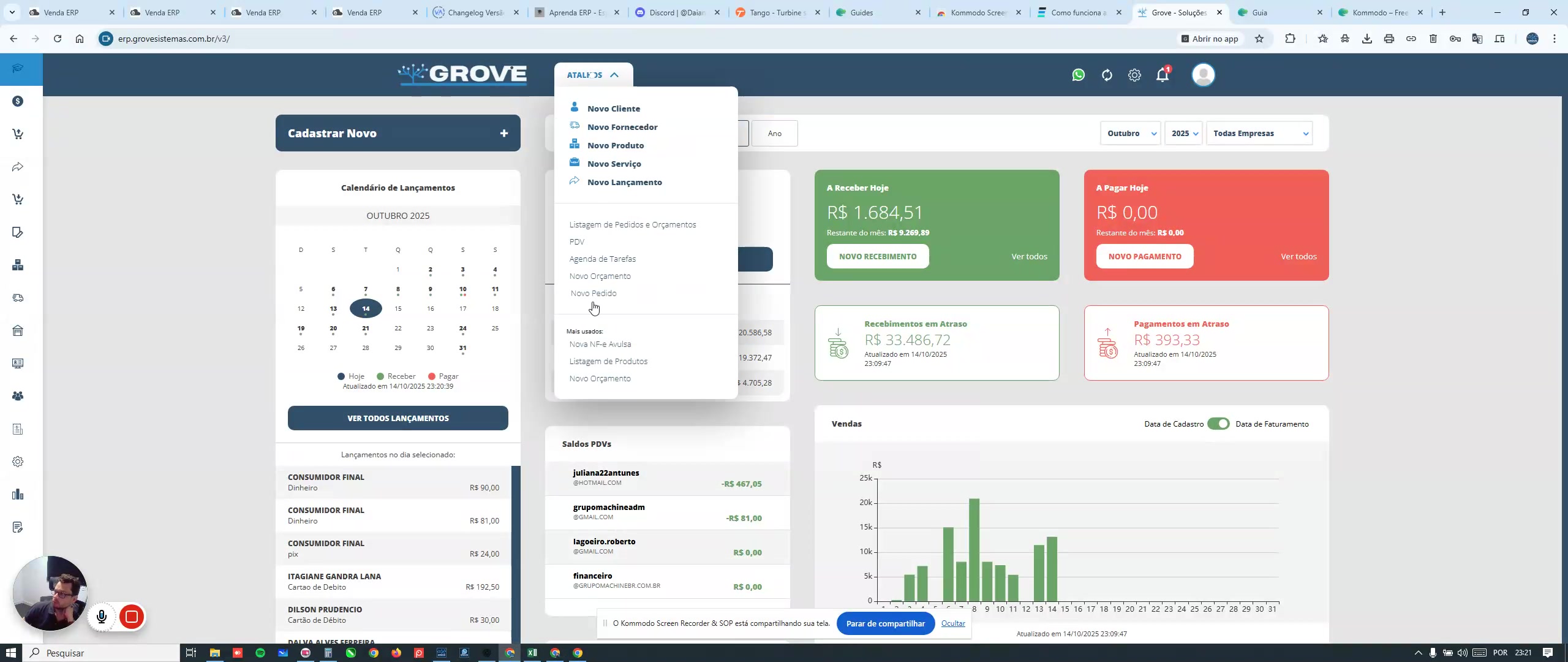Toggle Data de Cadastro/Faturamento switch

[x=1218, y=424]
